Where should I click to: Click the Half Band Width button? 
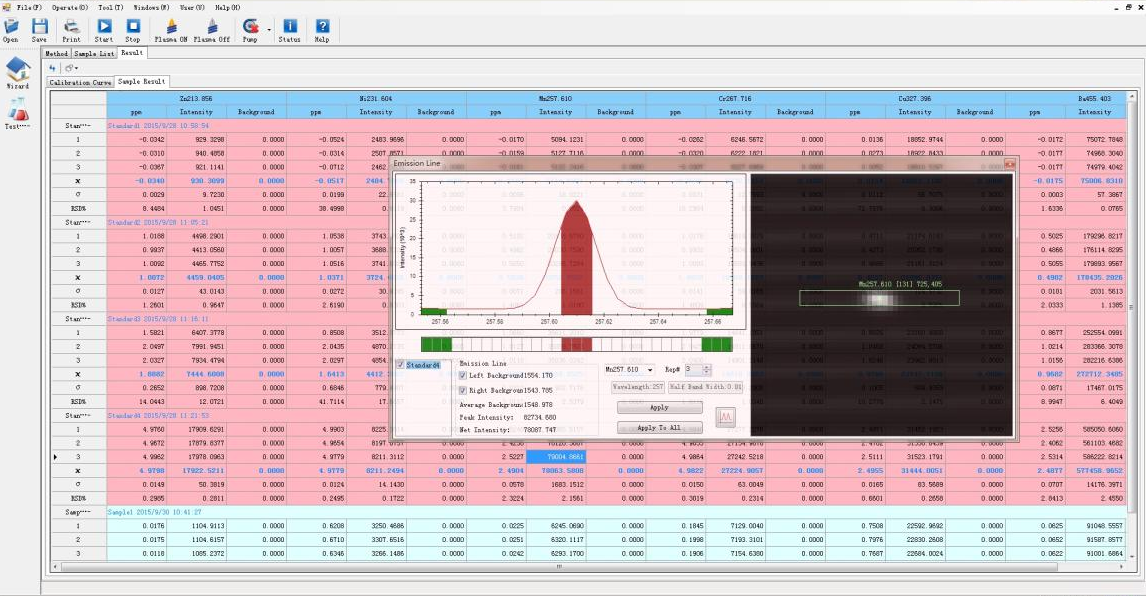coord(705,387)
